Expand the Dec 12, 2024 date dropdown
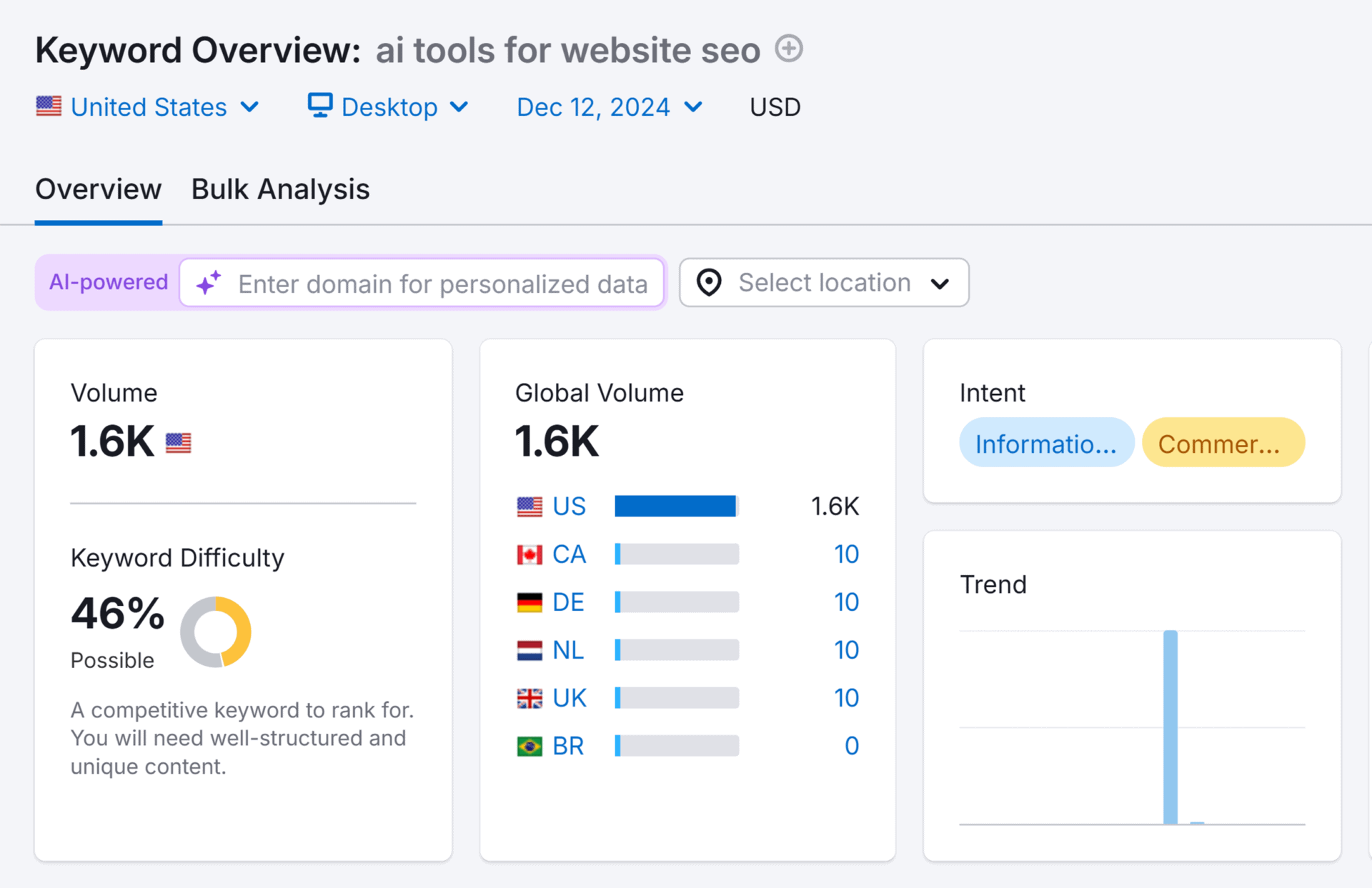This screenshot has width=1372, height=888. tap(608, 106)
